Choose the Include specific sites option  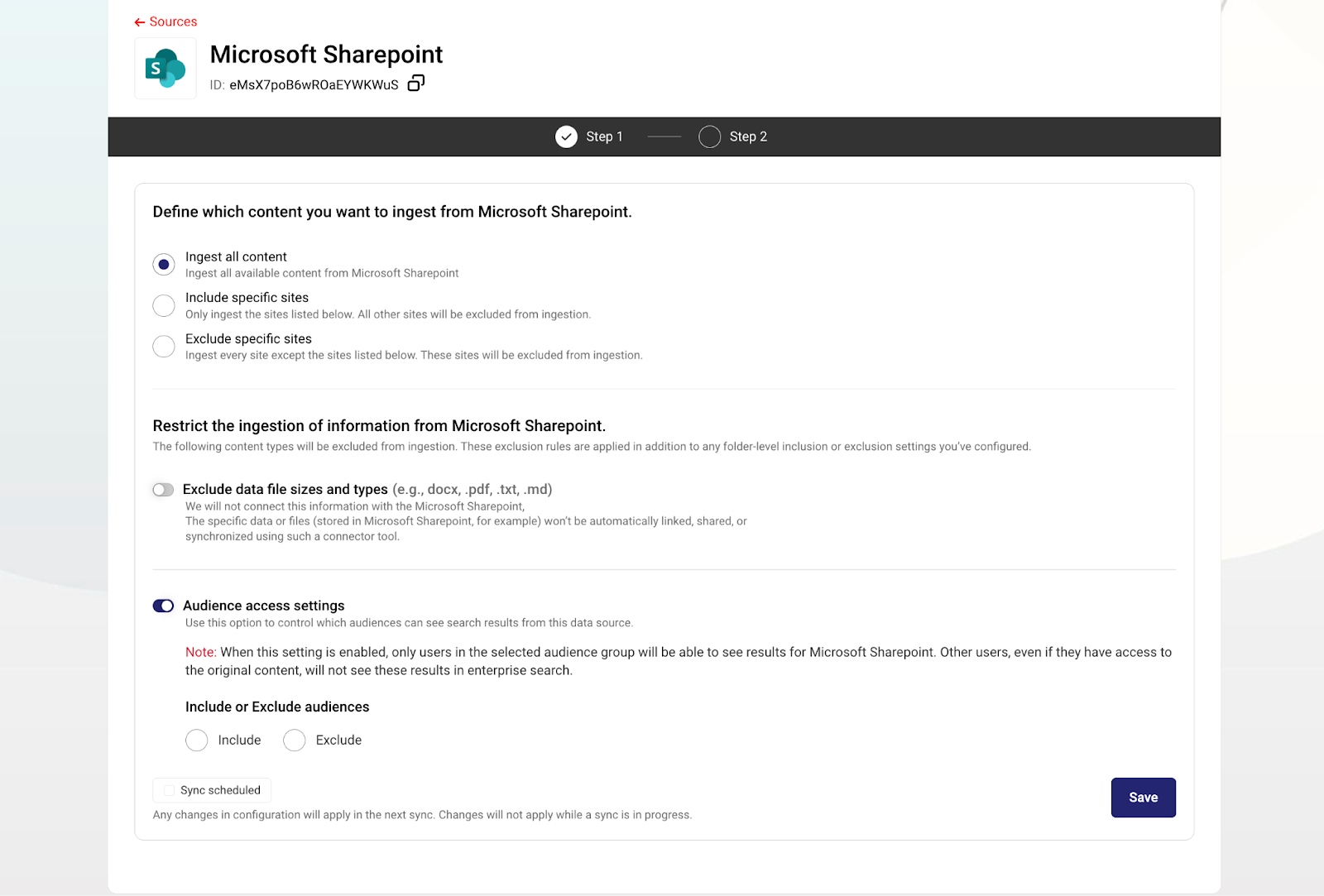(x=164, y=305)
